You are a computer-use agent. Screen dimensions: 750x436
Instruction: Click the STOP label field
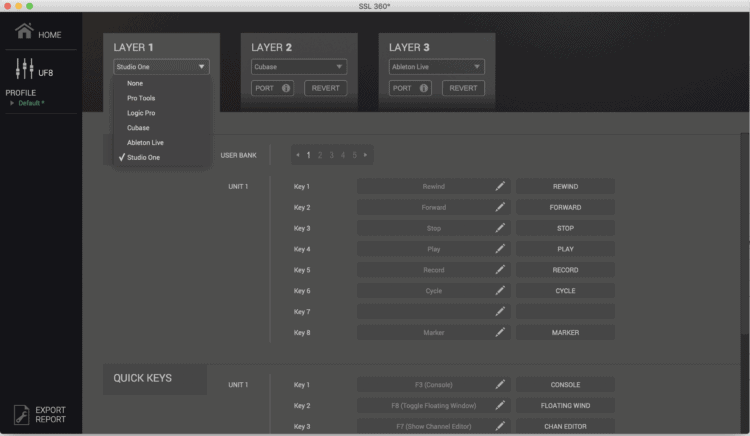pyautogui.click(x=565, y=228)
